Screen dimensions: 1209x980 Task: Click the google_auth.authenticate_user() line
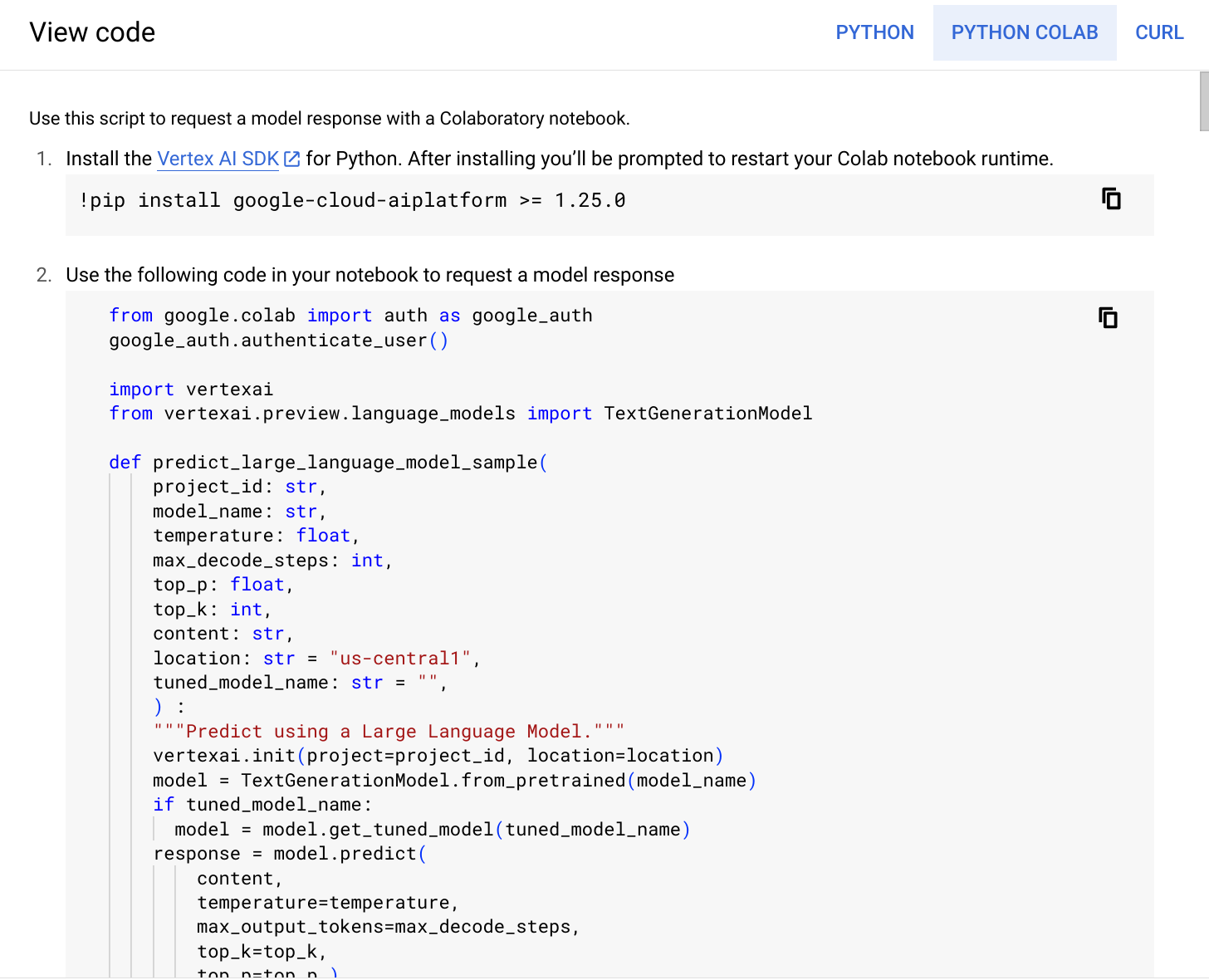pos(279,341)
